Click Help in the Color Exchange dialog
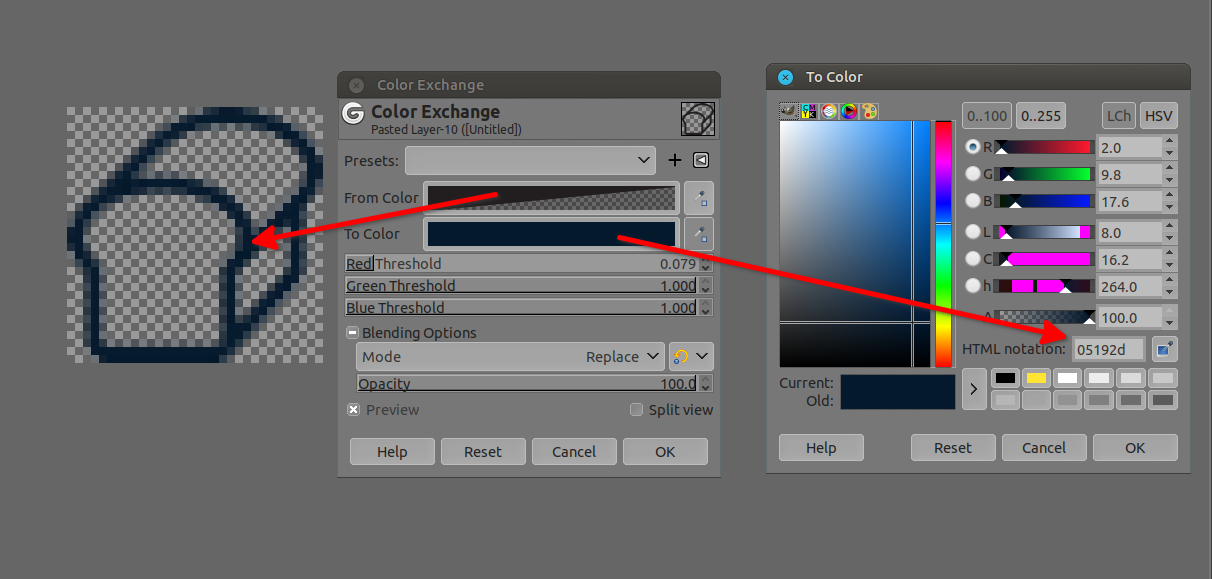The width and height of the screenshot is (1212, 579). pos(392,452)
